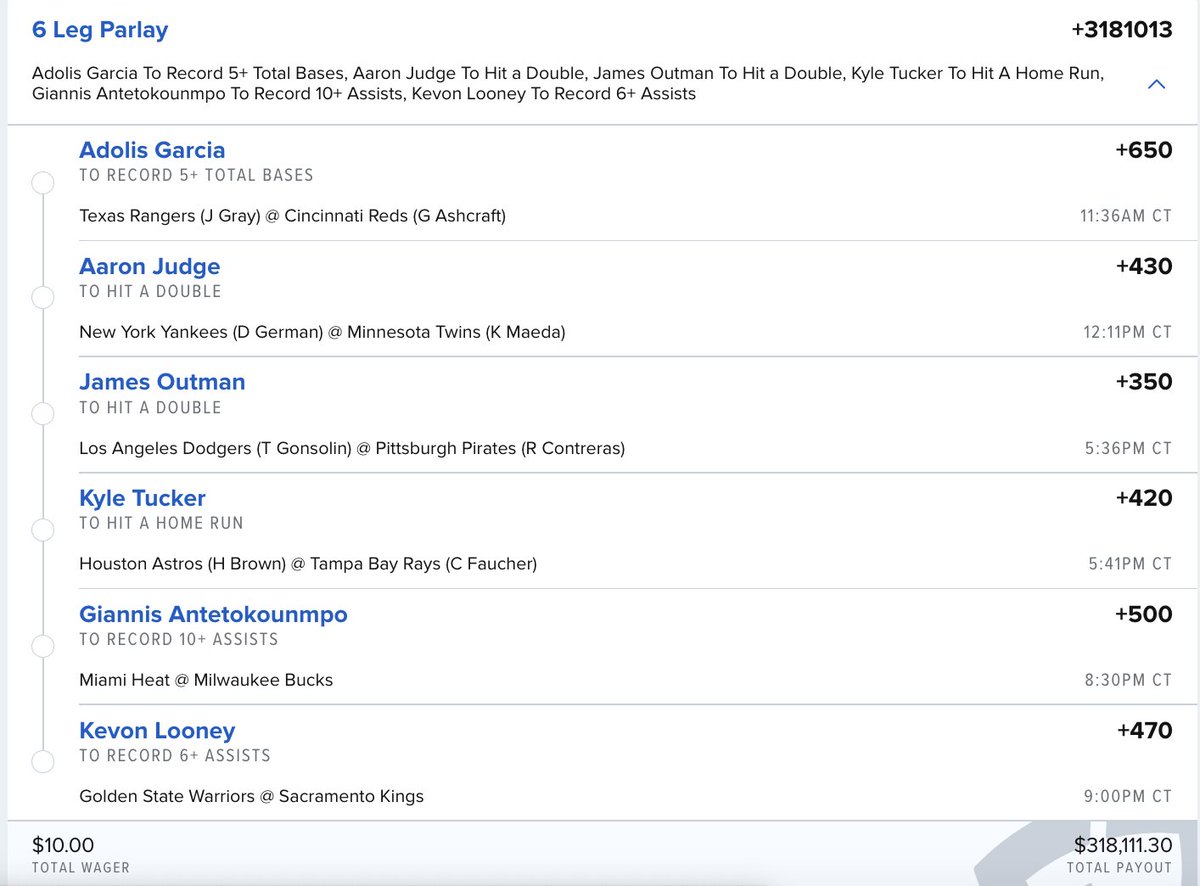Viewport: 1200px width, 886px height.
Task: Click TO HIT A DOUBLE under James Outman
Action: click(150, 407)
